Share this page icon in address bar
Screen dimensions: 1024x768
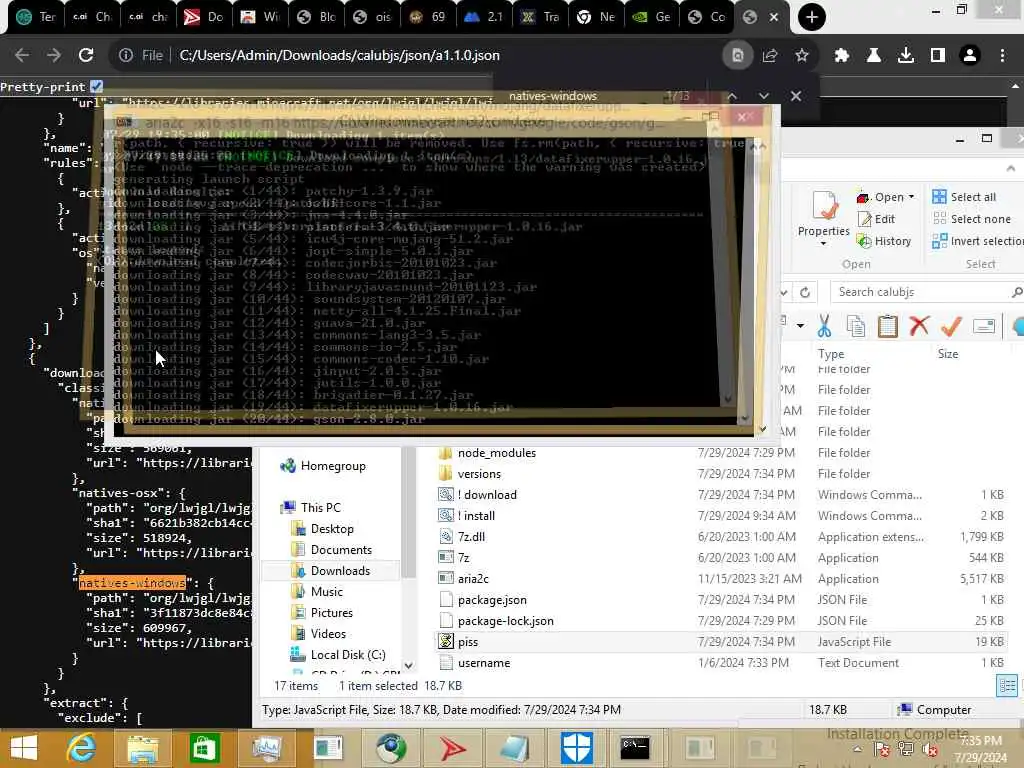(x=770, y=56)
